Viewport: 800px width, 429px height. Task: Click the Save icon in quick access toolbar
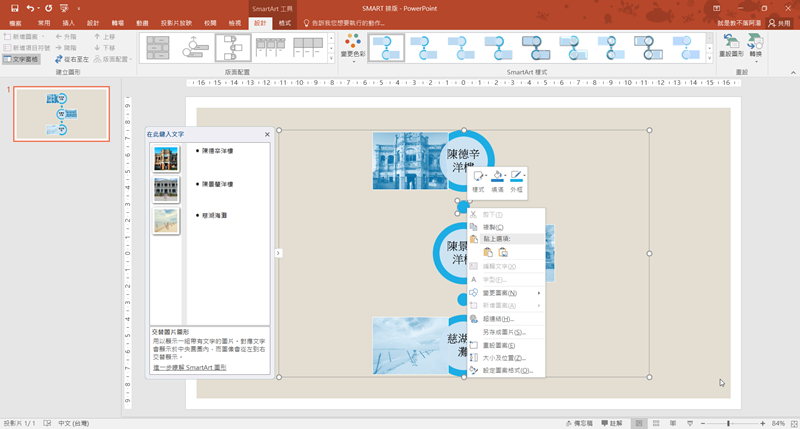(15, 7)
